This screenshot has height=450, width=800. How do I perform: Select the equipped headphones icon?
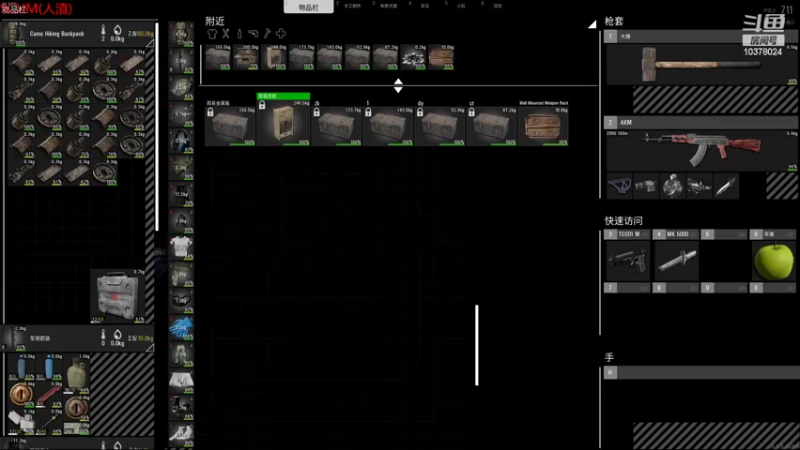(x=181, y=140)
